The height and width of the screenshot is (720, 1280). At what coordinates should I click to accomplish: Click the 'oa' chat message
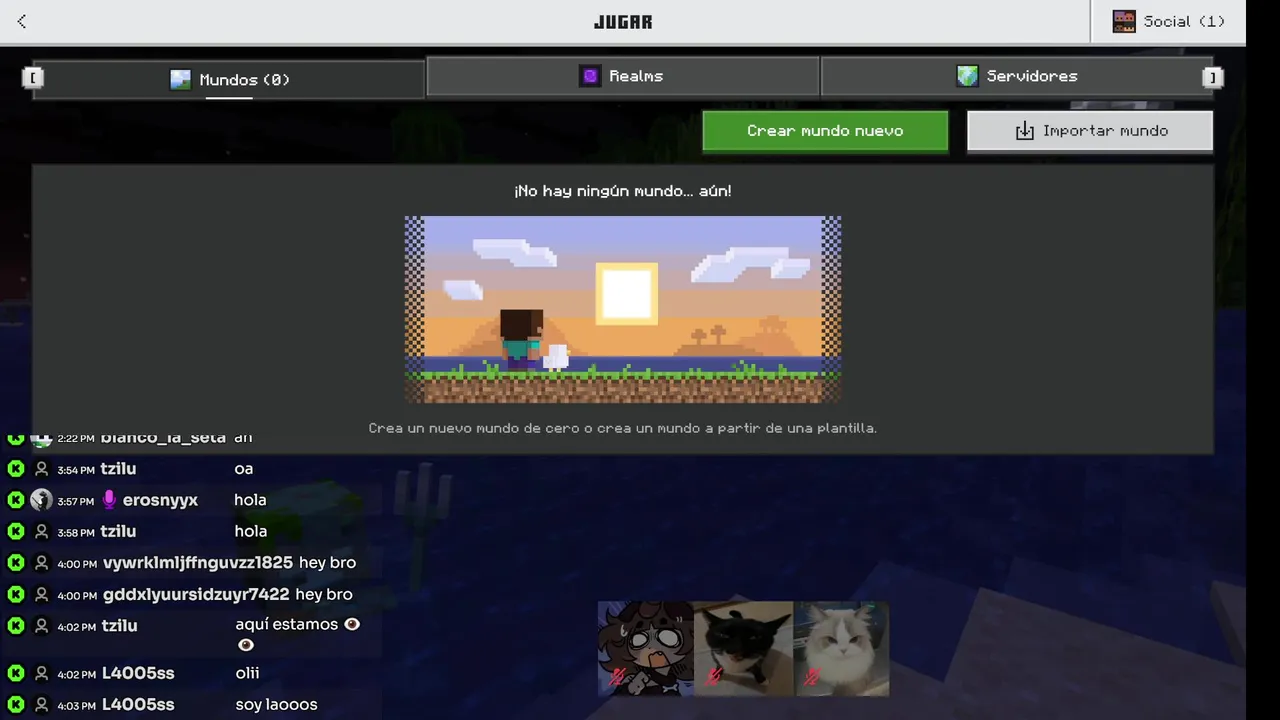click(244, 468)
